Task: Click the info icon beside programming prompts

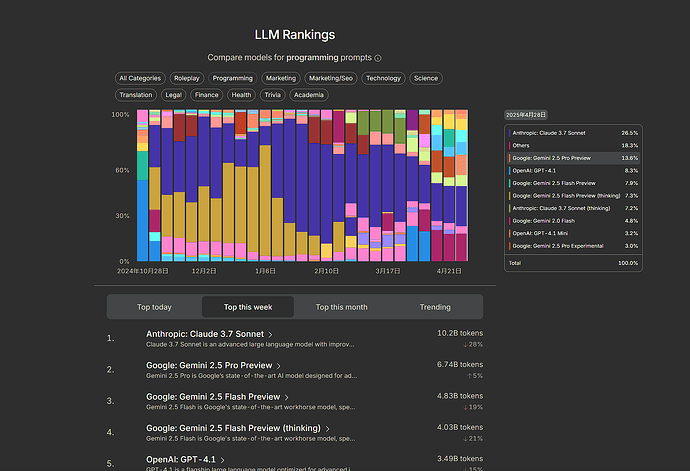Action: pyautogui.click(x=378, y=58)
